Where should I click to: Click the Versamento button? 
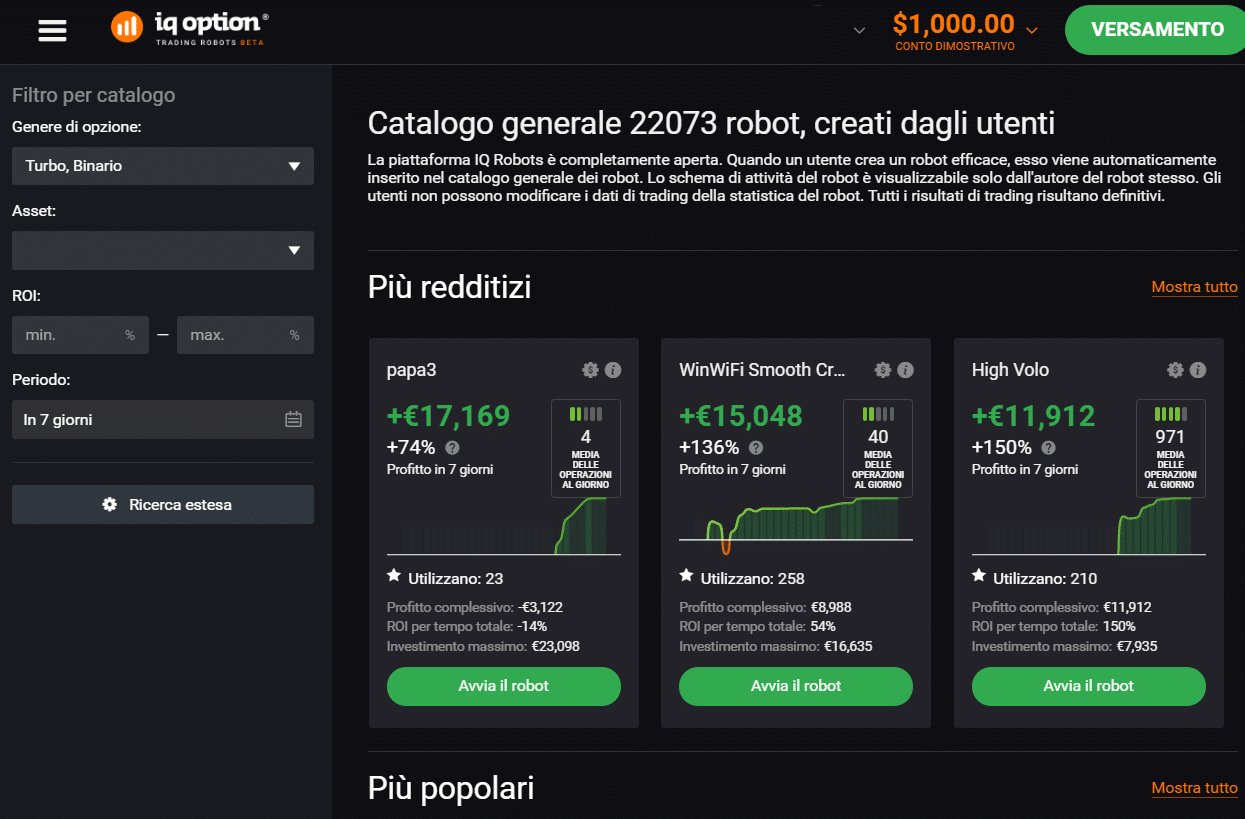point(1157,30)
